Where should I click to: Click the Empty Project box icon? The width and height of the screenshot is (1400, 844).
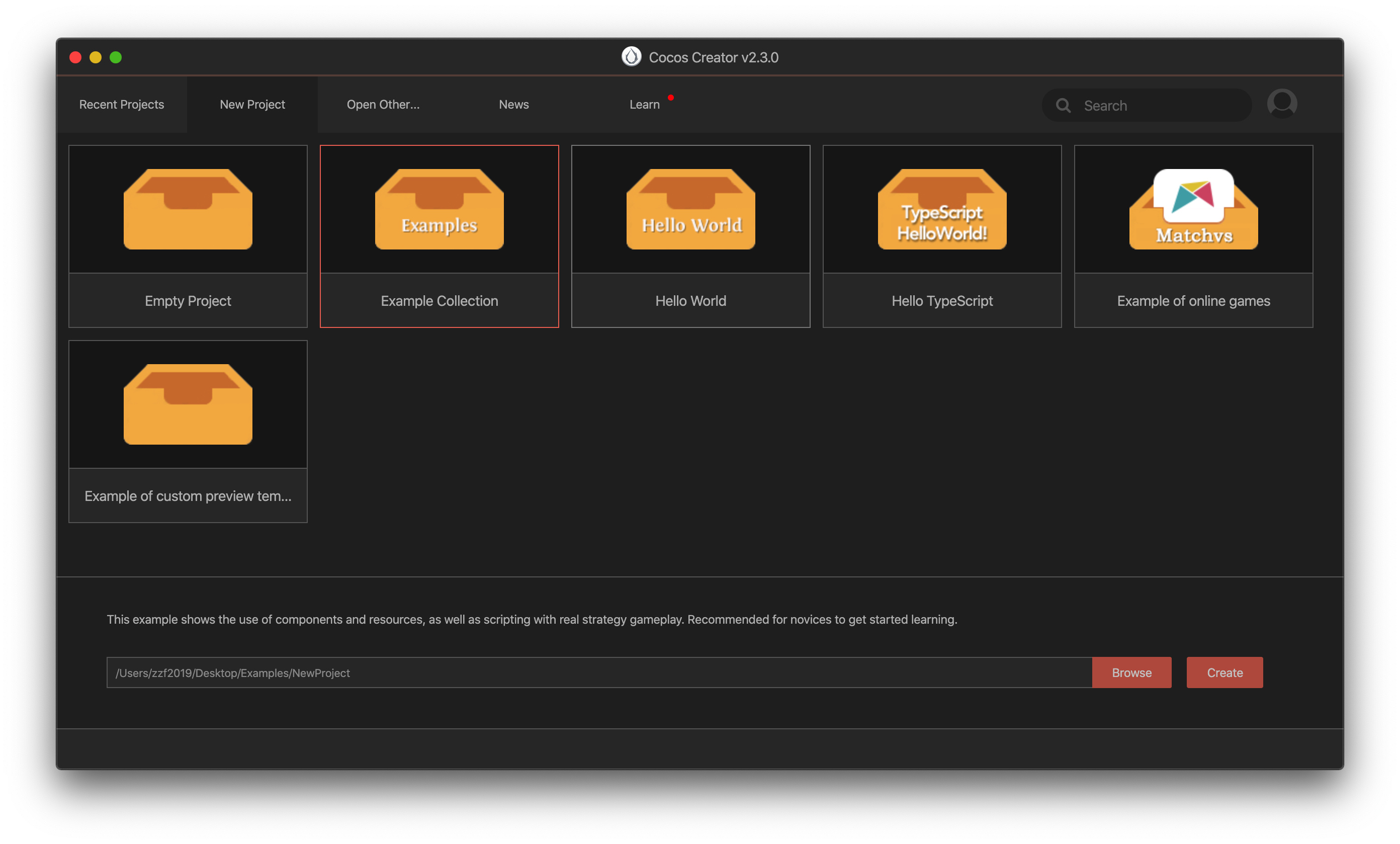click(x=188, y=209)
